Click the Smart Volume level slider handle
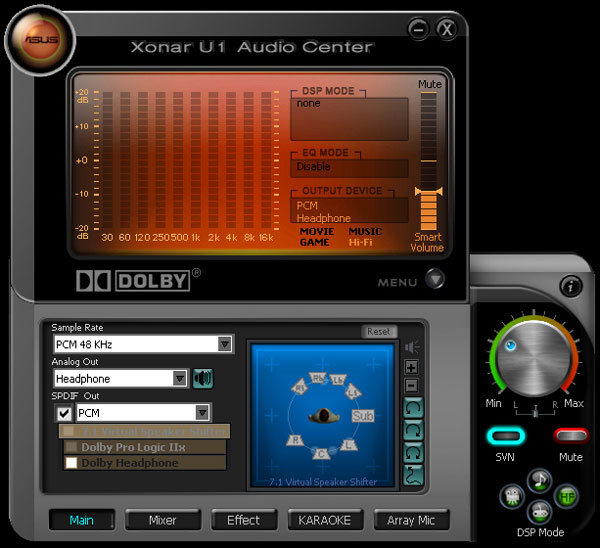The width and height of the screenshot is (600, 548). click(429, 191)
